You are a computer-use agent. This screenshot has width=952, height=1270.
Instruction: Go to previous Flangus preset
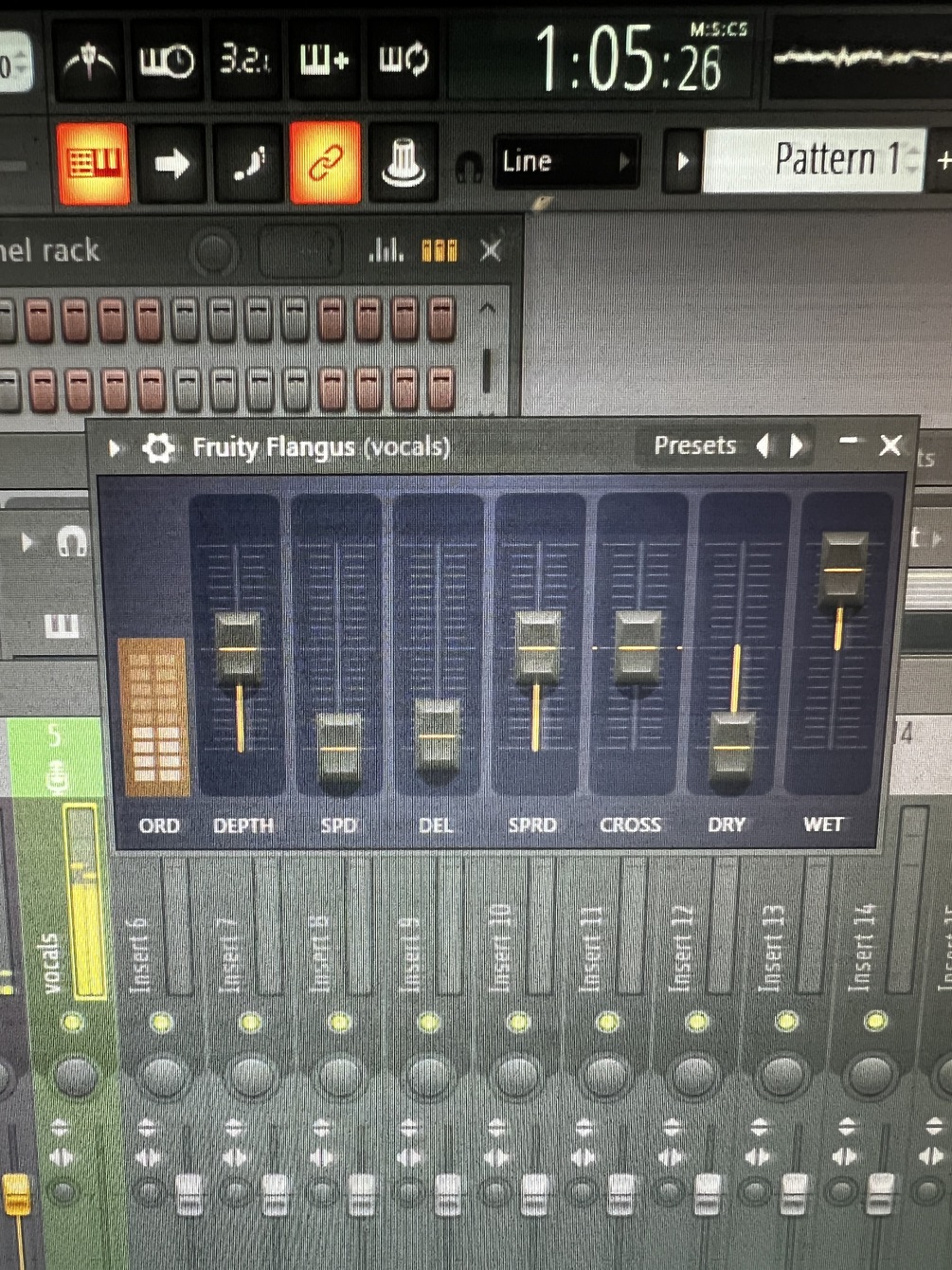(x=763, y=445)
